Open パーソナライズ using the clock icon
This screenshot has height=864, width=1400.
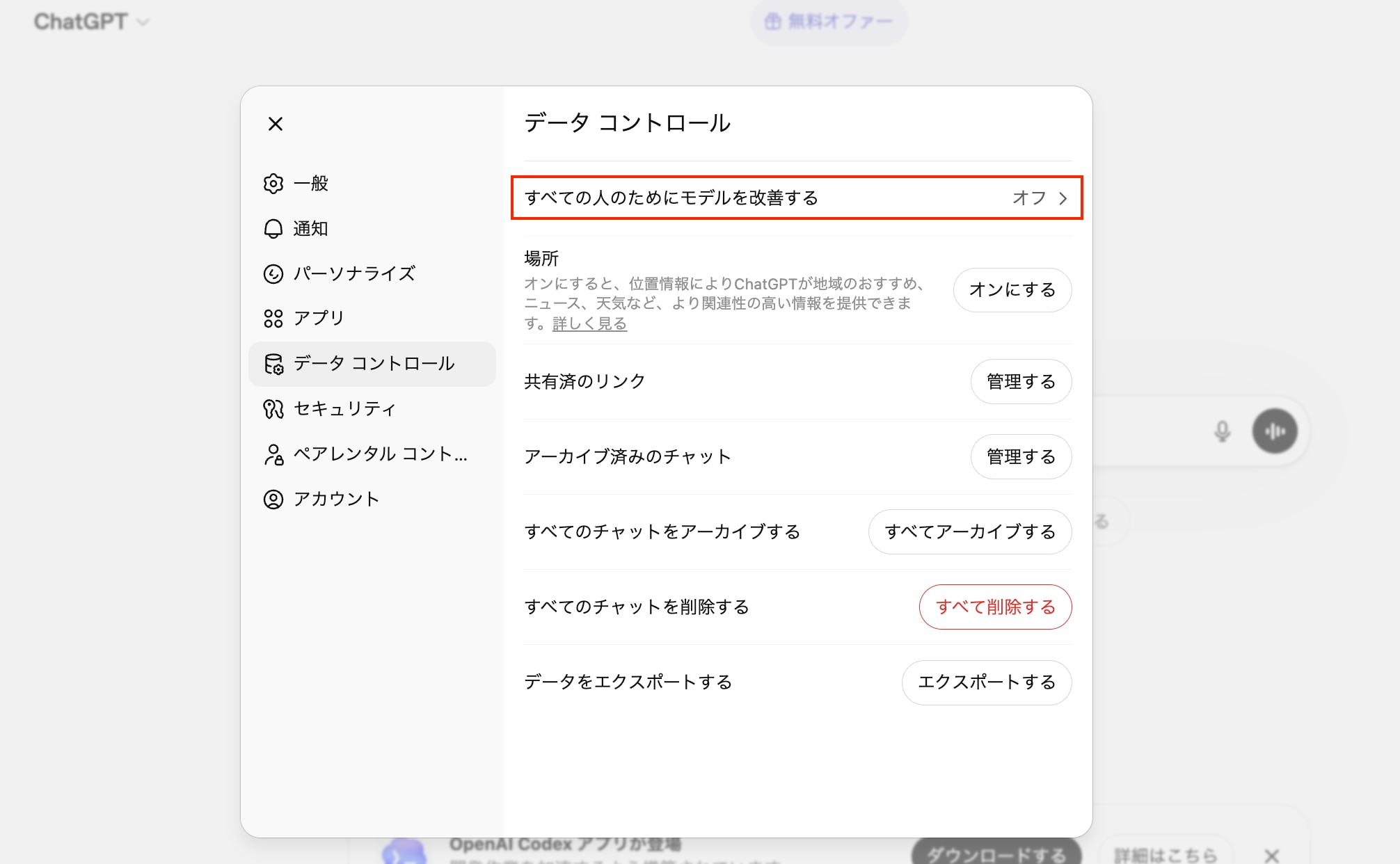[x=274, y=273]
